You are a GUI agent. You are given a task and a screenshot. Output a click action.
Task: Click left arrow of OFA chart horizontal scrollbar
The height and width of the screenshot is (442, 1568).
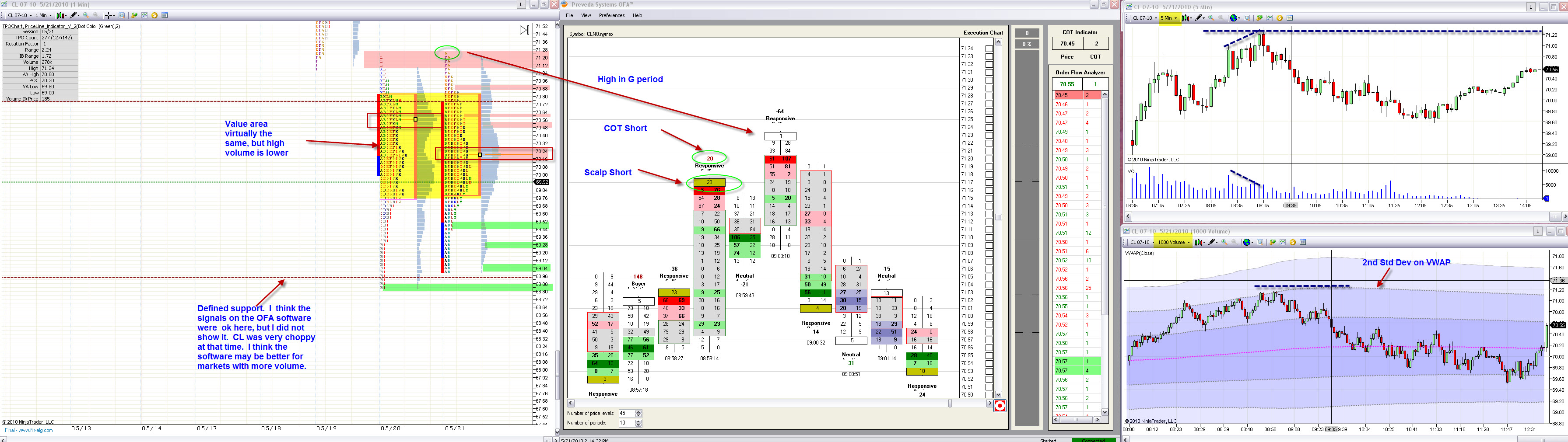pyautogui.click(x=571, y=403)
